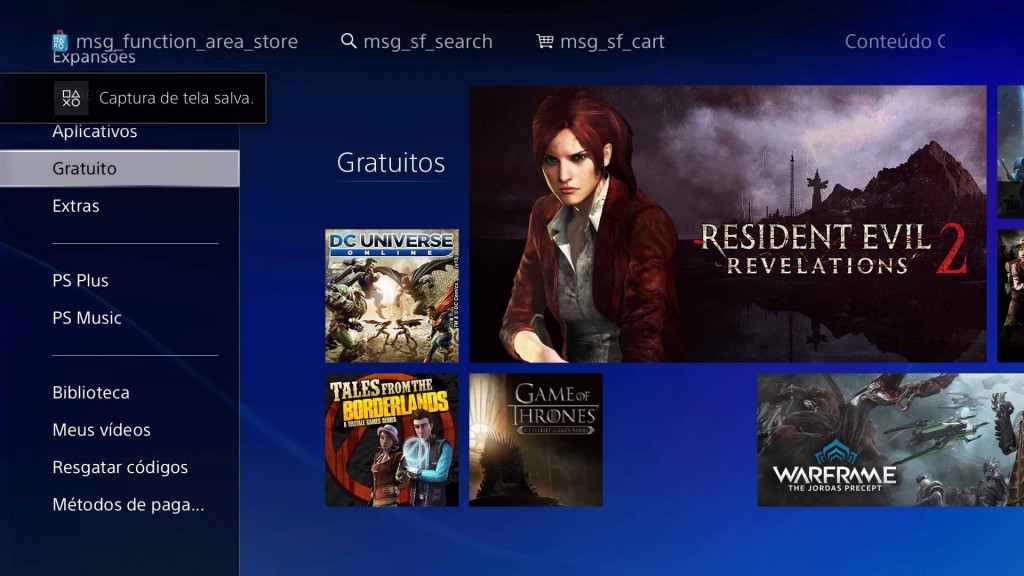Open msg_sf_cart option
This screenshot has height=576, width=1024.
click(612, 42)
